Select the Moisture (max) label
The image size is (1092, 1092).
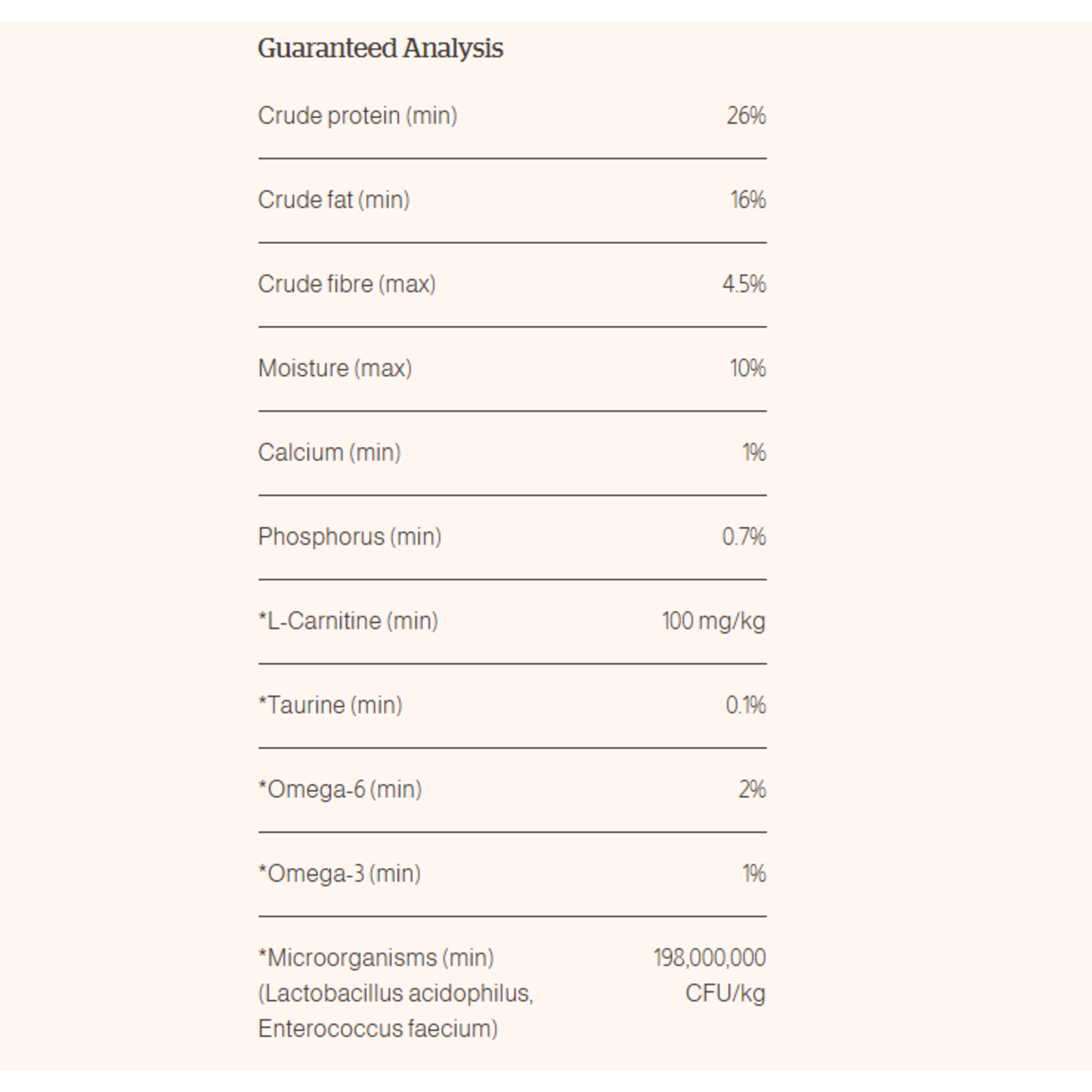[x=335, y=368]
